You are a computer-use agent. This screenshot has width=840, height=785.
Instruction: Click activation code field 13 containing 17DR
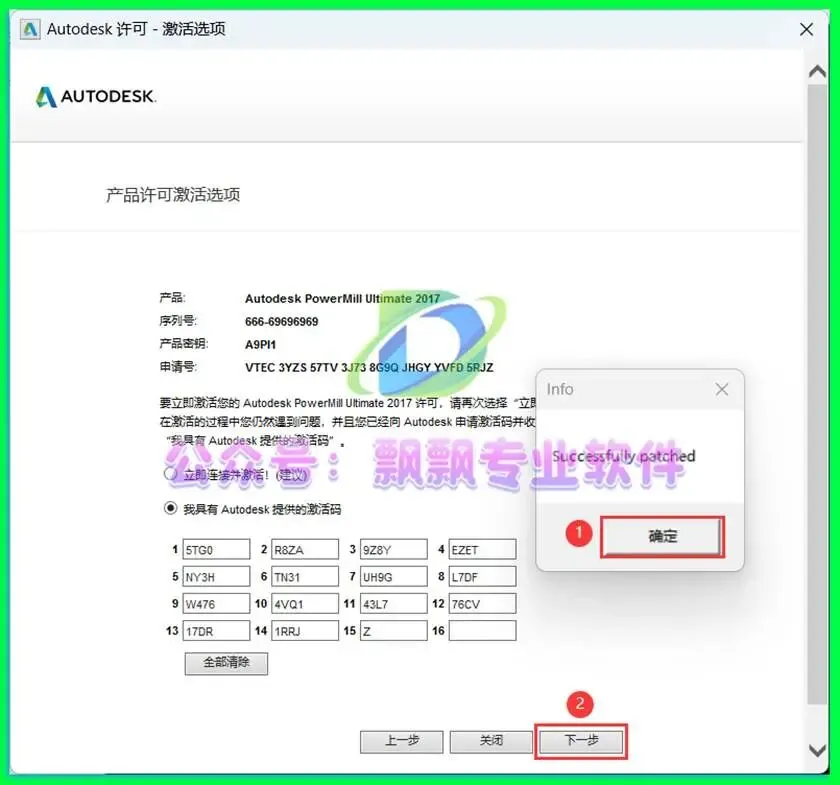pos(216,631)
